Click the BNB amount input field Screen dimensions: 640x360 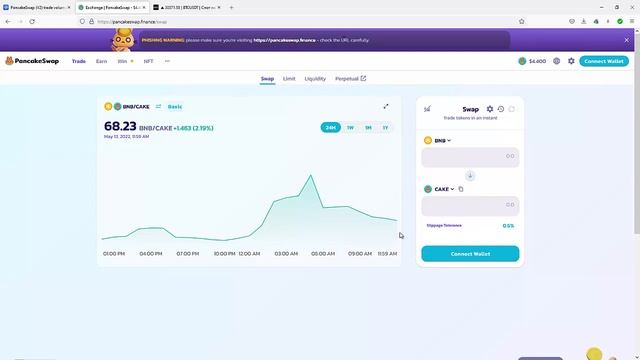470,157
